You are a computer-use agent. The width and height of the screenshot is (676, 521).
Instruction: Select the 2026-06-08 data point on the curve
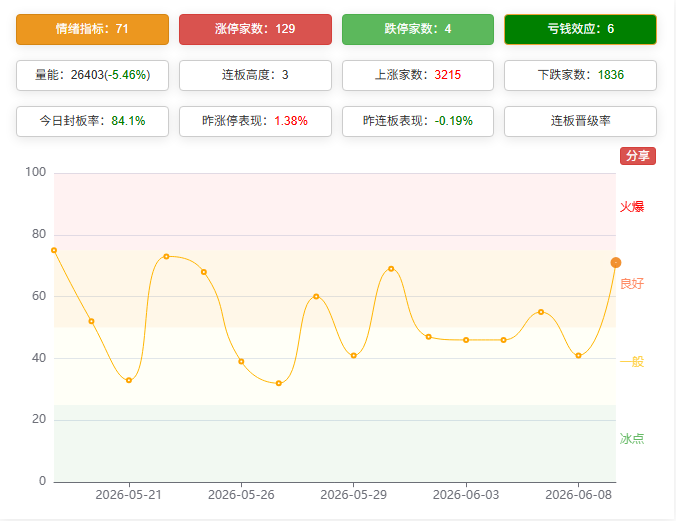pyautogui.click(x=579, y=356)
